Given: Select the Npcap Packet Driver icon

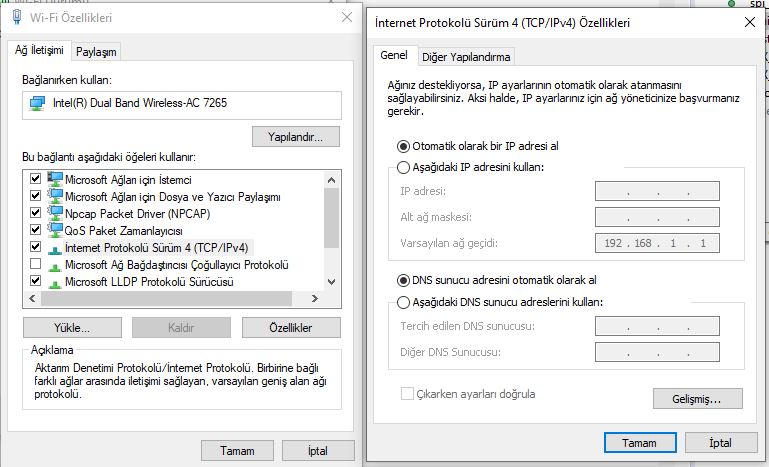Looking at the screenshot, I should 55,213.
